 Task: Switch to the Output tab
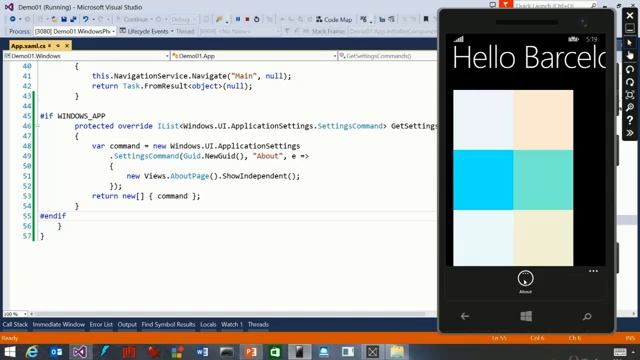[x=127, y=324]
